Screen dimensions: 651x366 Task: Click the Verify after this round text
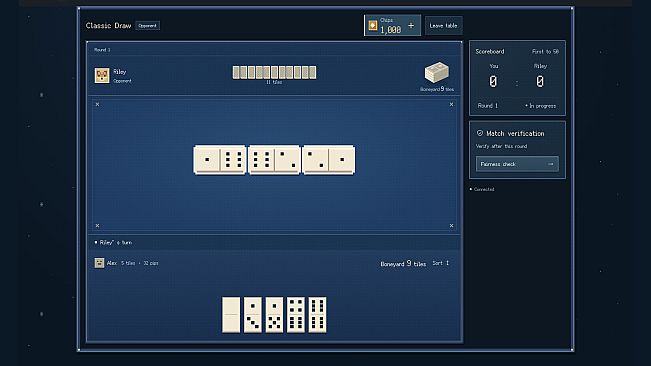(501, 146)
